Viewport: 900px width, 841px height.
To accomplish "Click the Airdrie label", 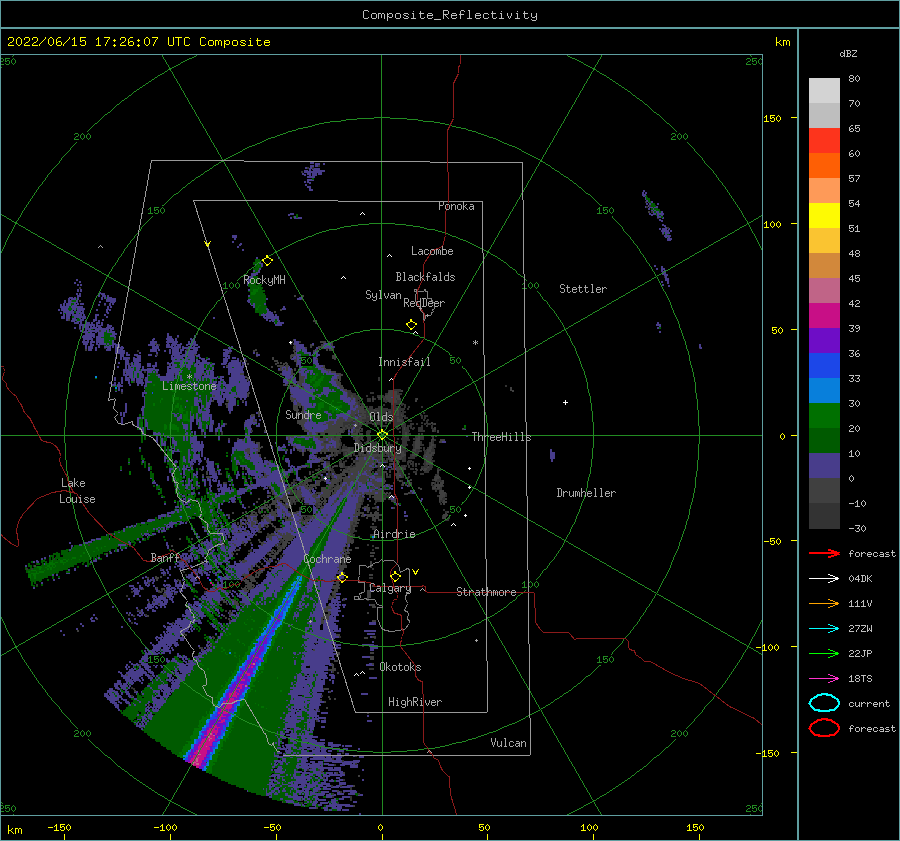I will [394, 534].
